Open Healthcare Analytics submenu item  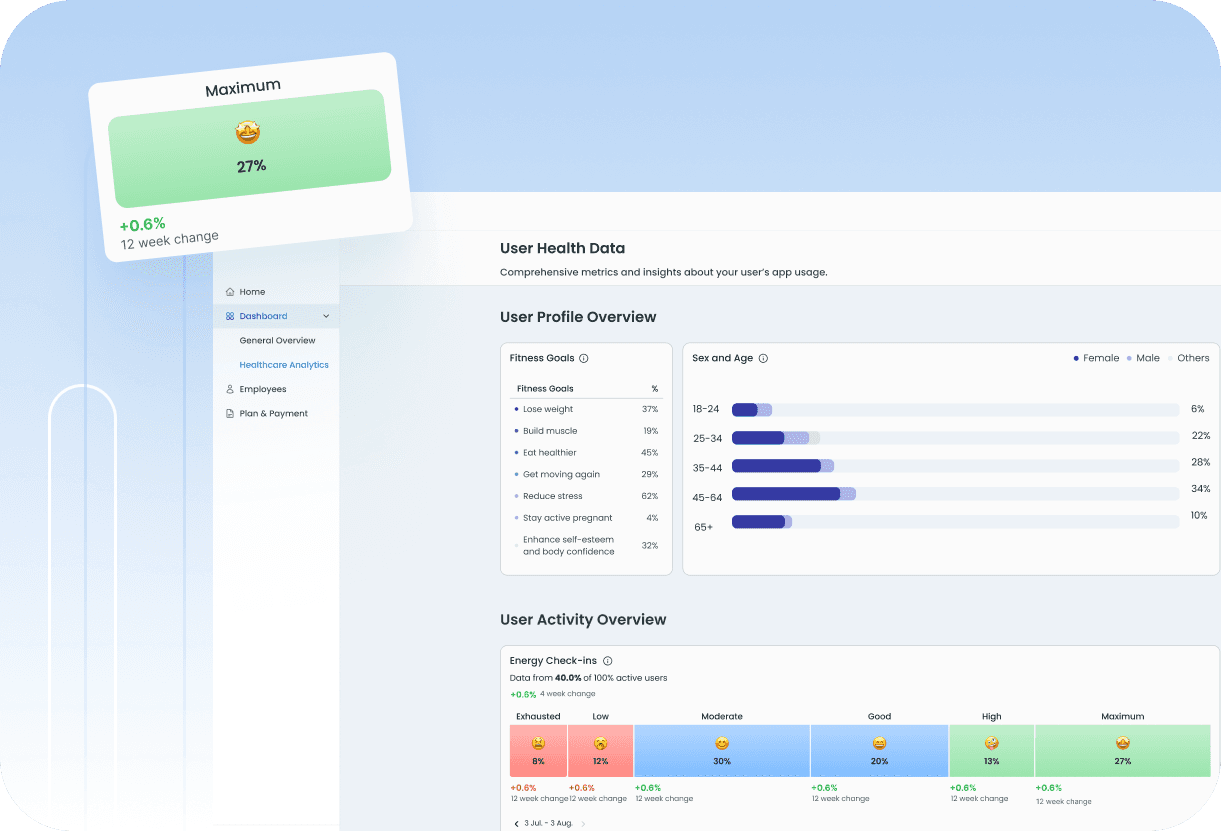[284, 365]
